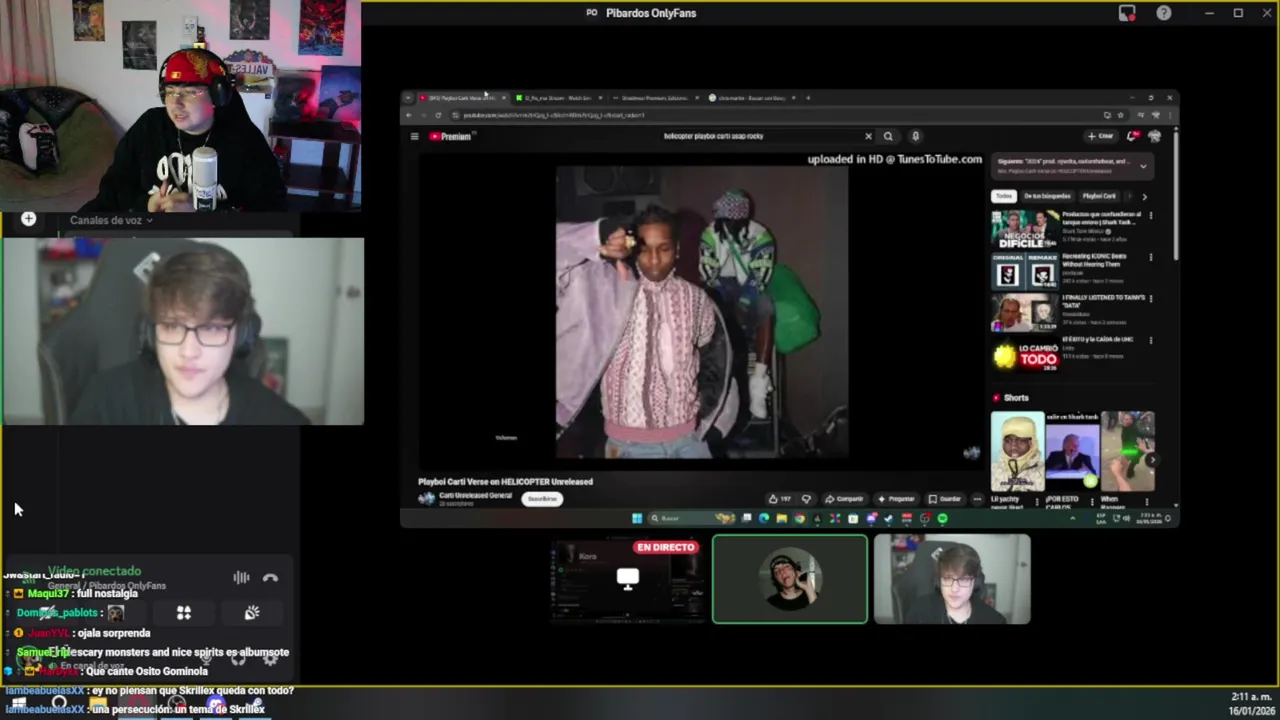Go back in the streamed browser
The image size is (1280, 720).
coord(408,115)
